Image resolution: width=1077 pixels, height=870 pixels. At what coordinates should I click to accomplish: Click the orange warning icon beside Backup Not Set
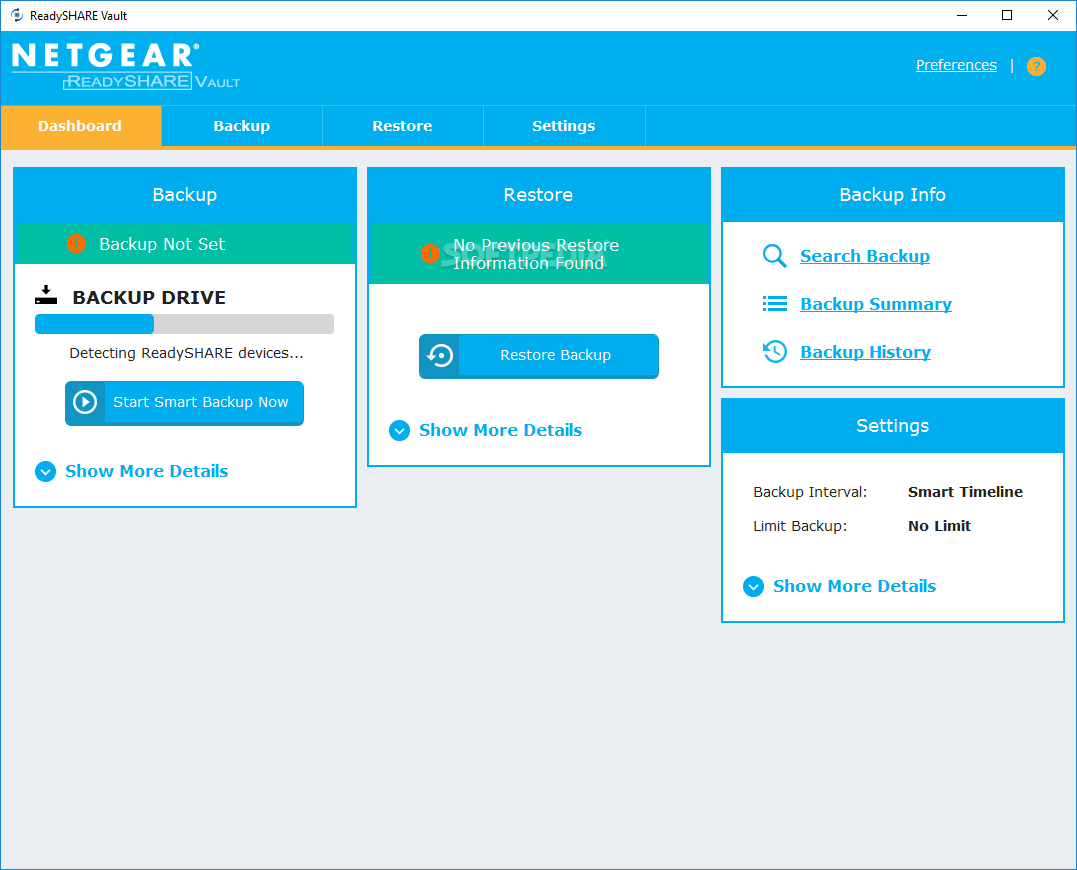[x=76, y=243]
